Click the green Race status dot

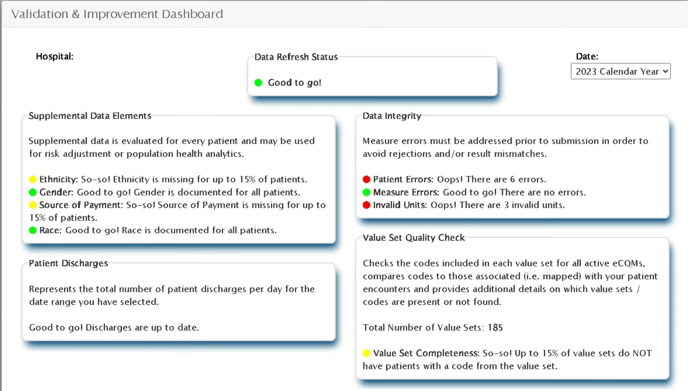pos(32,230)
